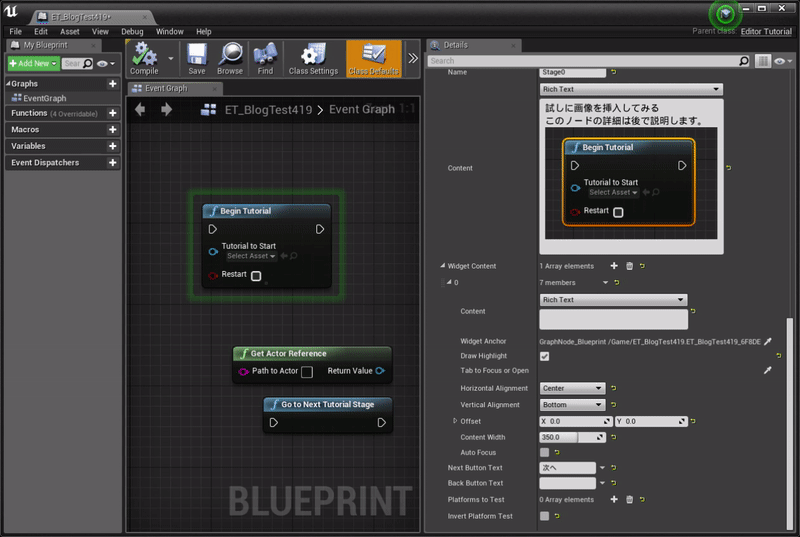Viewport: 800px width, 537px height.
Task: Click Content Width 350.0 slider
Action: point(572,437)
